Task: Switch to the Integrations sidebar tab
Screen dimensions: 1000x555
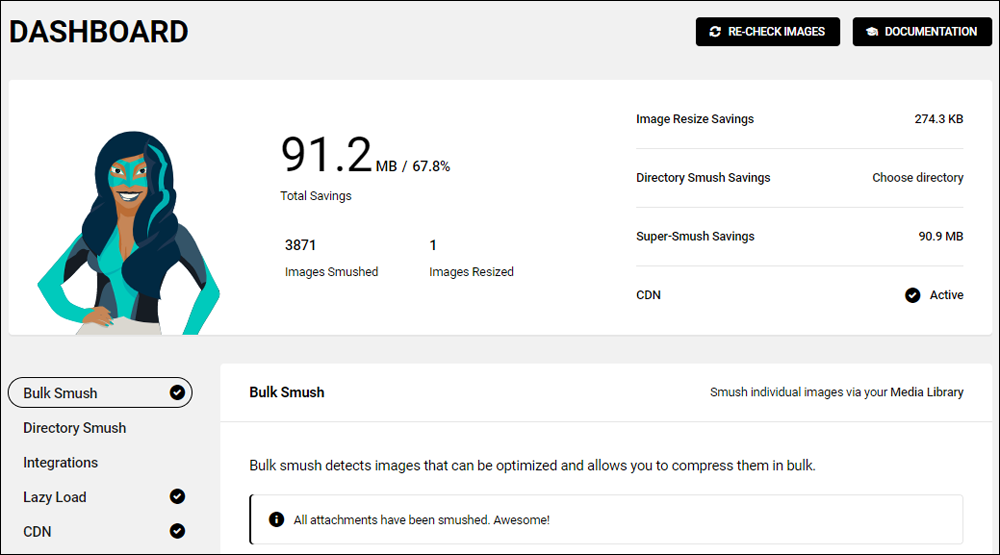Action: pos(61,463)
